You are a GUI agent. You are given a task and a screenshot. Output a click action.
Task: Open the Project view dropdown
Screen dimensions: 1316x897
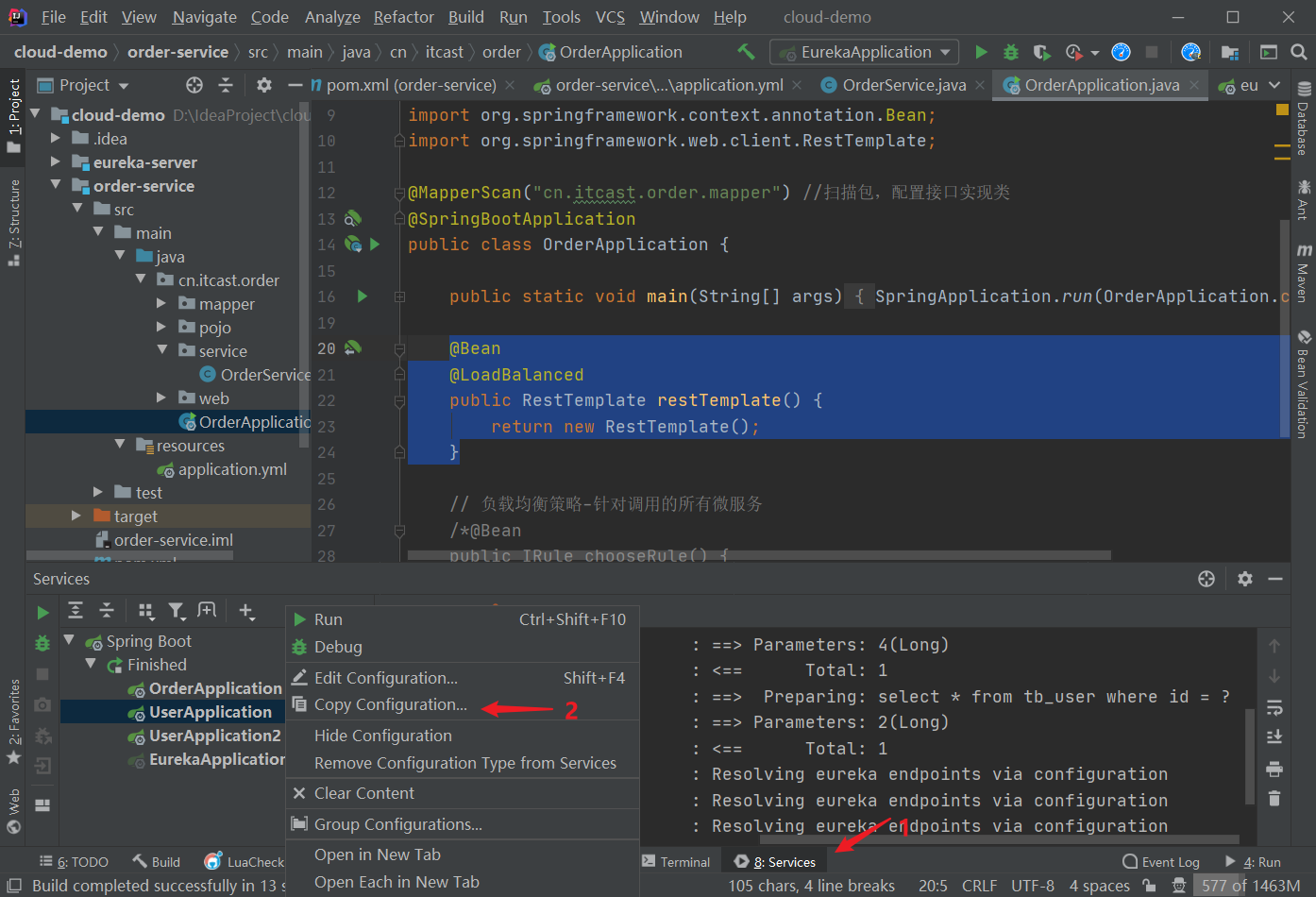83,85
